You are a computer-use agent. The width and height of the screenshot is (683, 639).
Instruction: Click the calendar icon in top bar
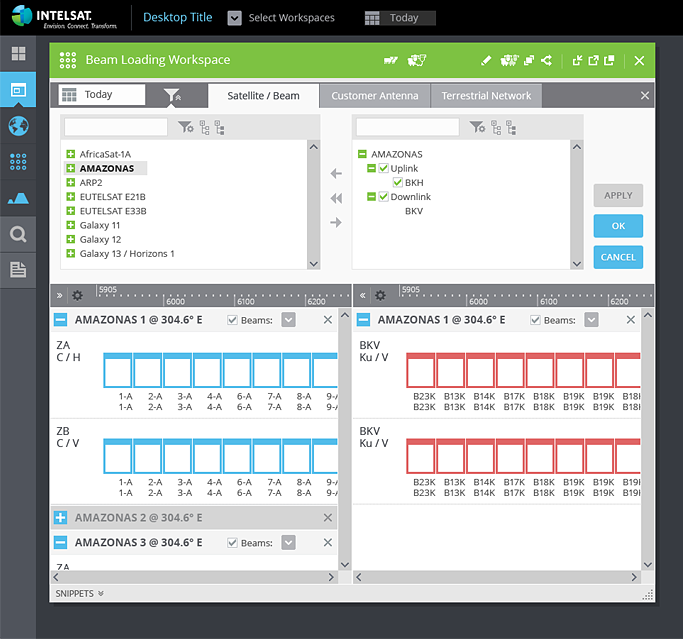point(372,18)
